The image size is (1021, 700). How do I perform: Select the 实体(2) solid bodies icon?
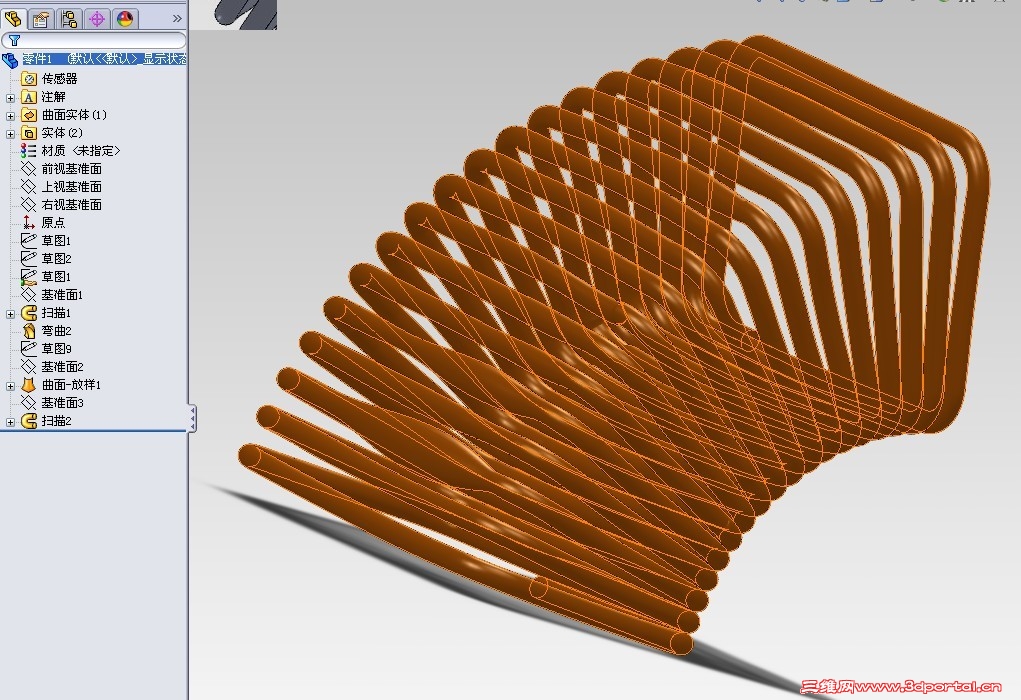[29, 133]
